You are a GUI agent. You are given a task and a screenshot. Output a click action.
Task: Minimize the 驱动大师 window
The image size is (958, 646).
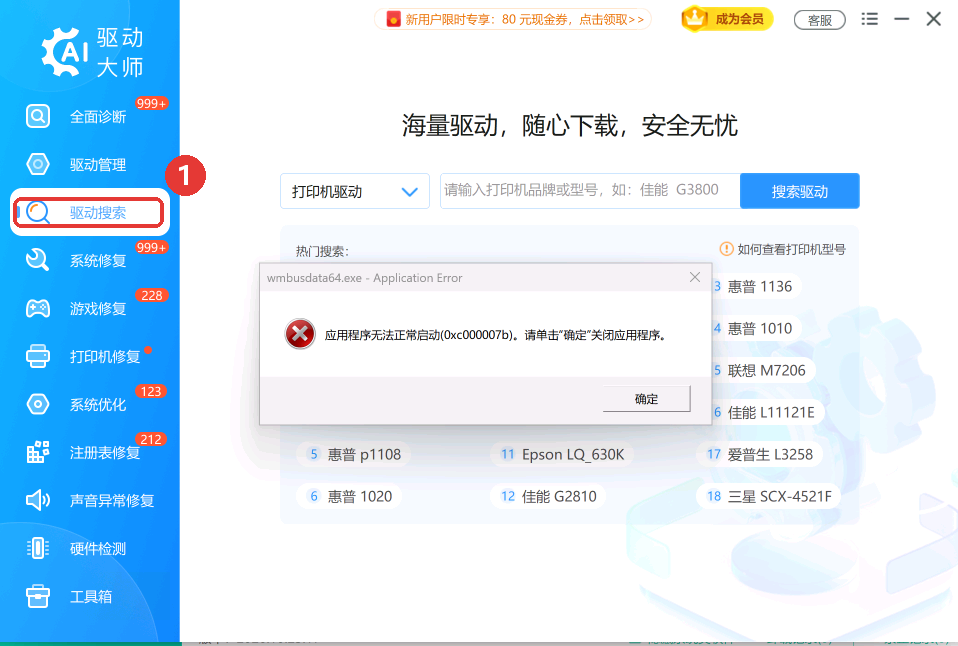[x=901, y=19]
